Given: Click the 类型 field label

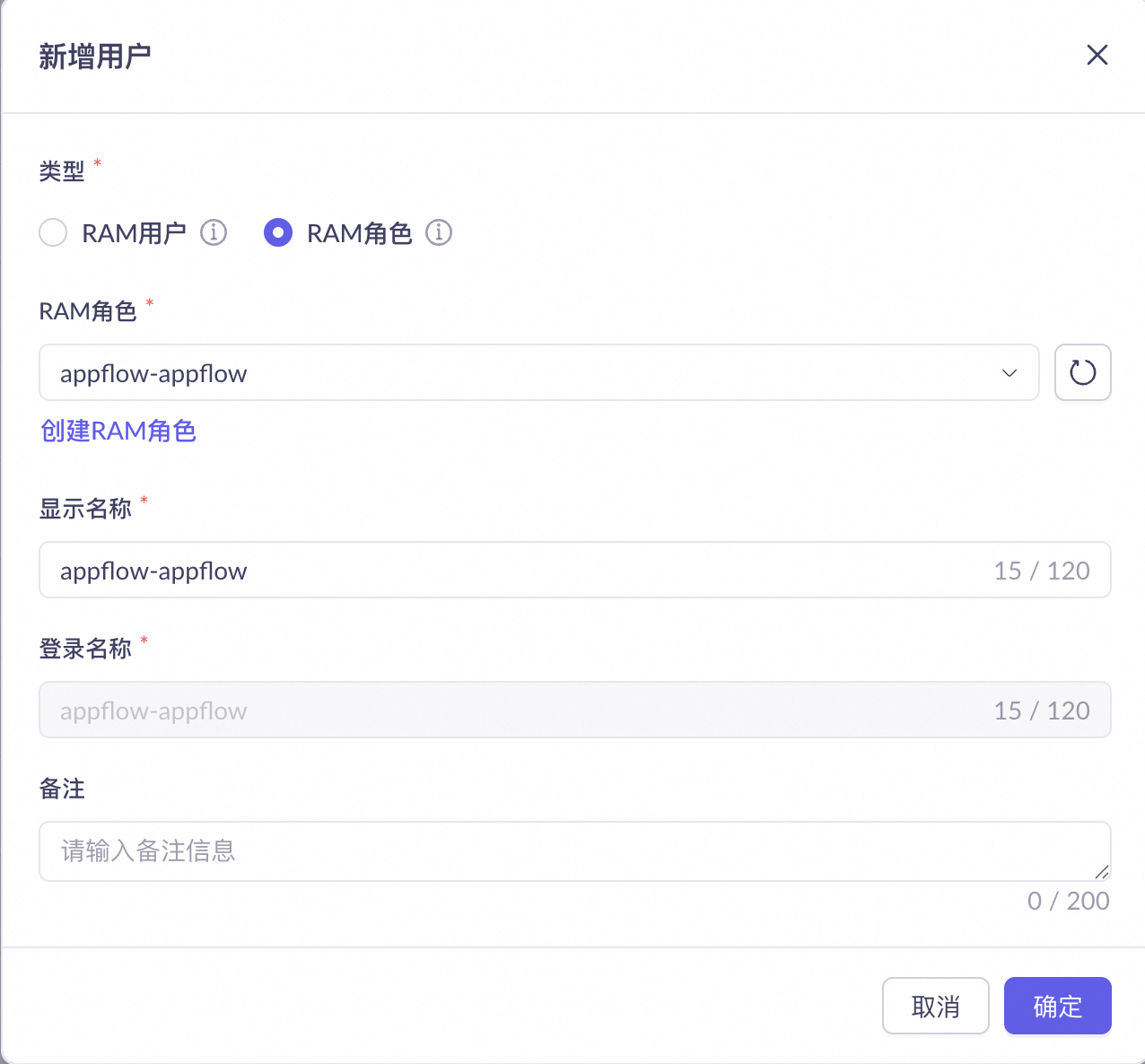Looking at the screenshot, I should [62, 170].
